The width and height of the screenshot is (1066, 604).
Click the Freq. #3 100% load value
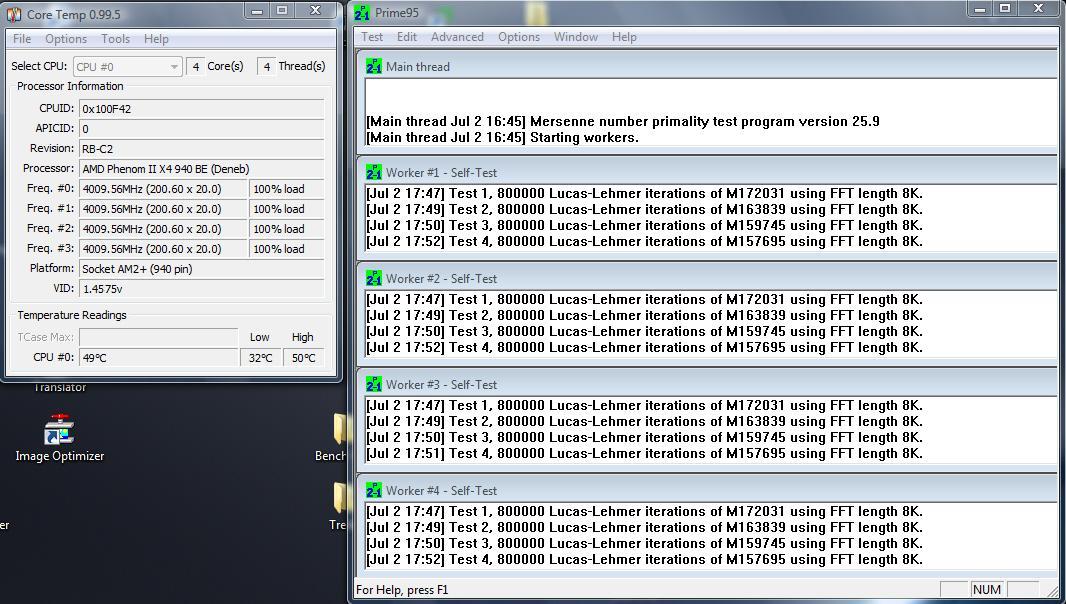[x=287, y=249]
